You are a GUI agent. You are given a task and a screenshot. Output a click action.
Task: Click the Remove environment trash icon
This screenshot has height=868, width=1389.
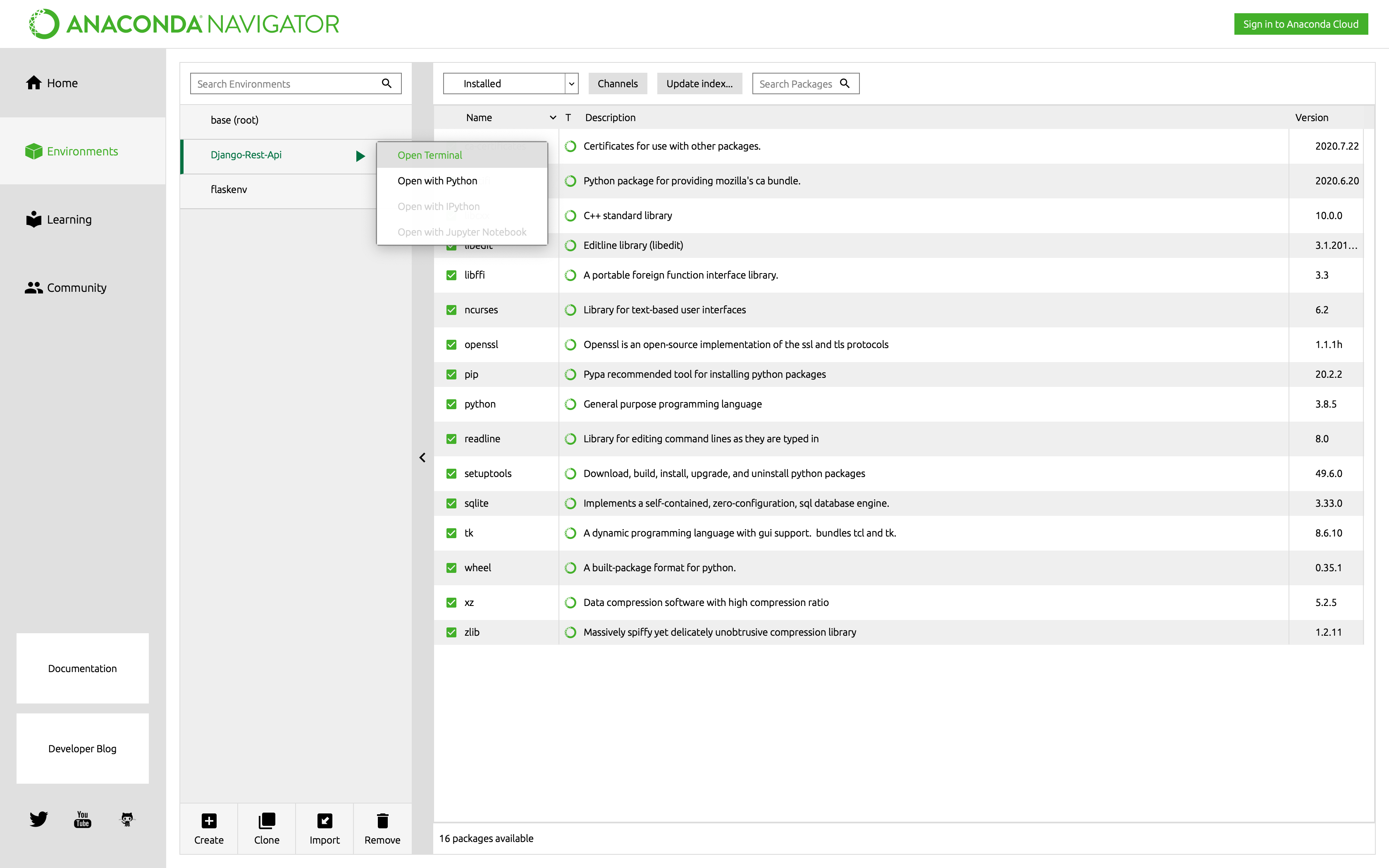[382, 820]
